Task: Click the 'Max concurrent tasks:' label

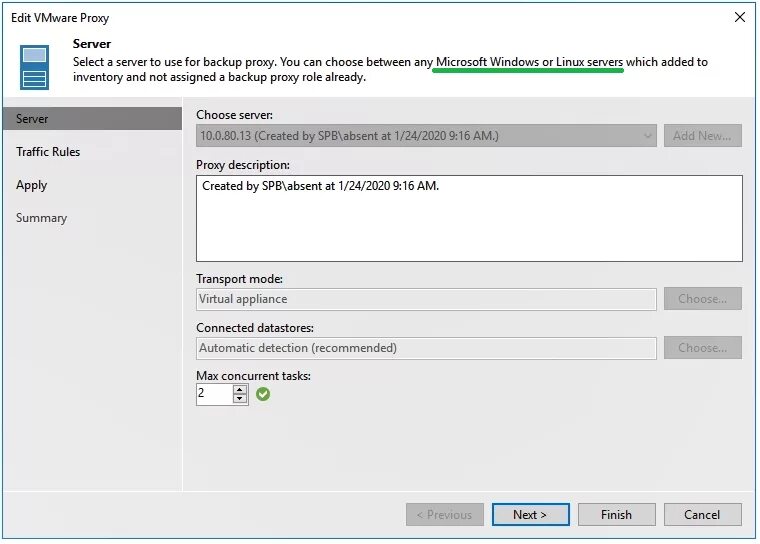Action: pyautogui.click(x=253, y=376)
